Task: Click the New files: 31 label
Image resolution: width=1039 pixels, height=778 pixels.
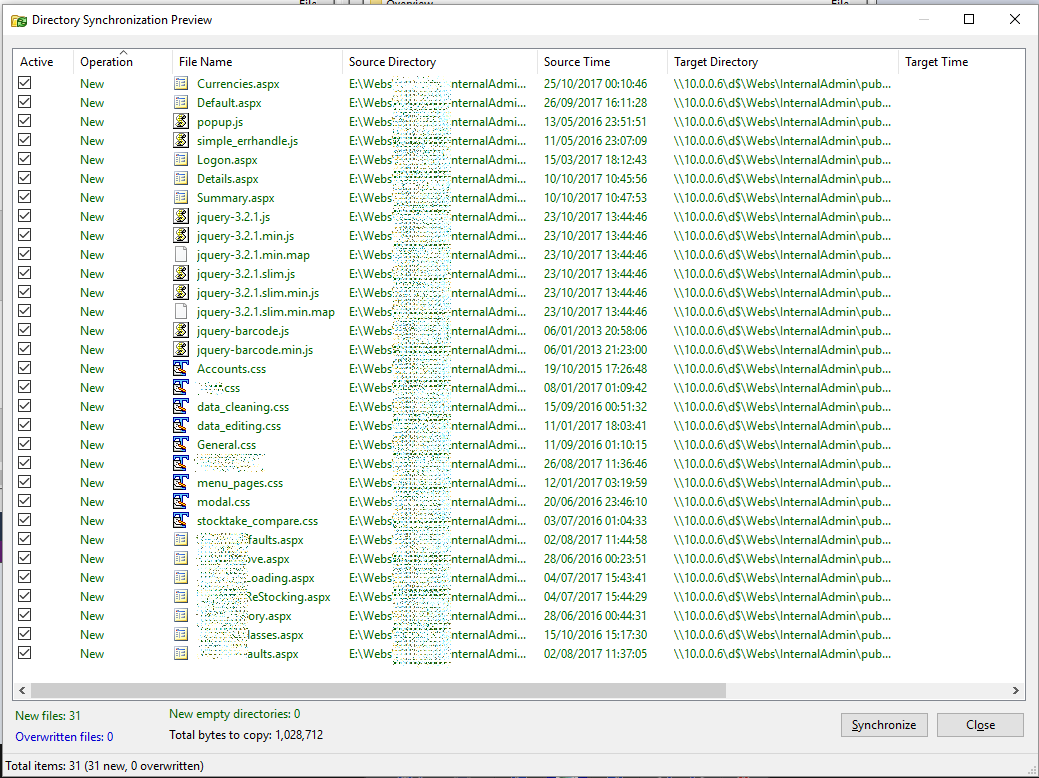Action: click(x=48, y=716)
